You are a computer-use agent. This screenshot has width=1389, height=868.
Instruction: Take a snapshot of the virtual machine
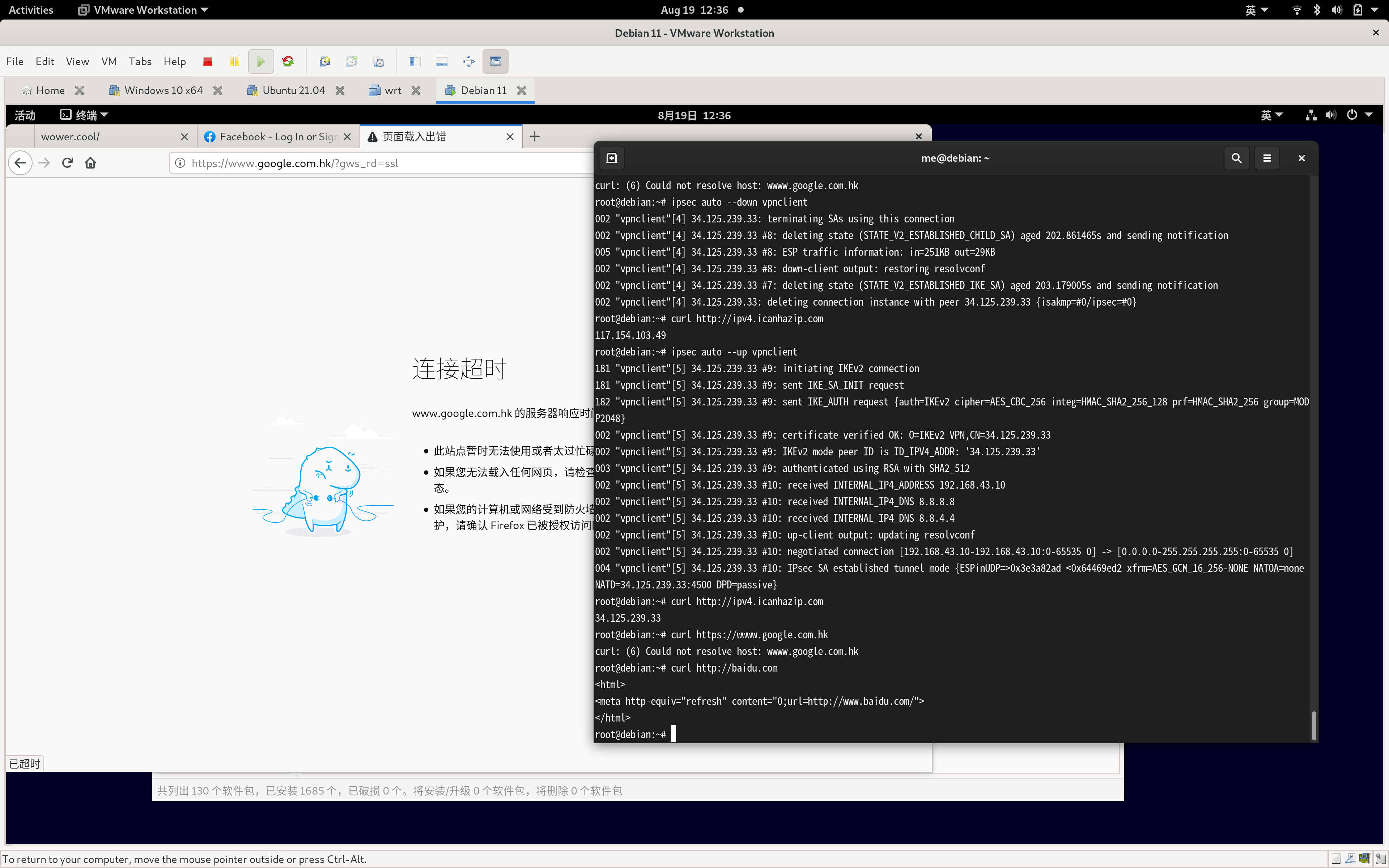tap(325, 61)
